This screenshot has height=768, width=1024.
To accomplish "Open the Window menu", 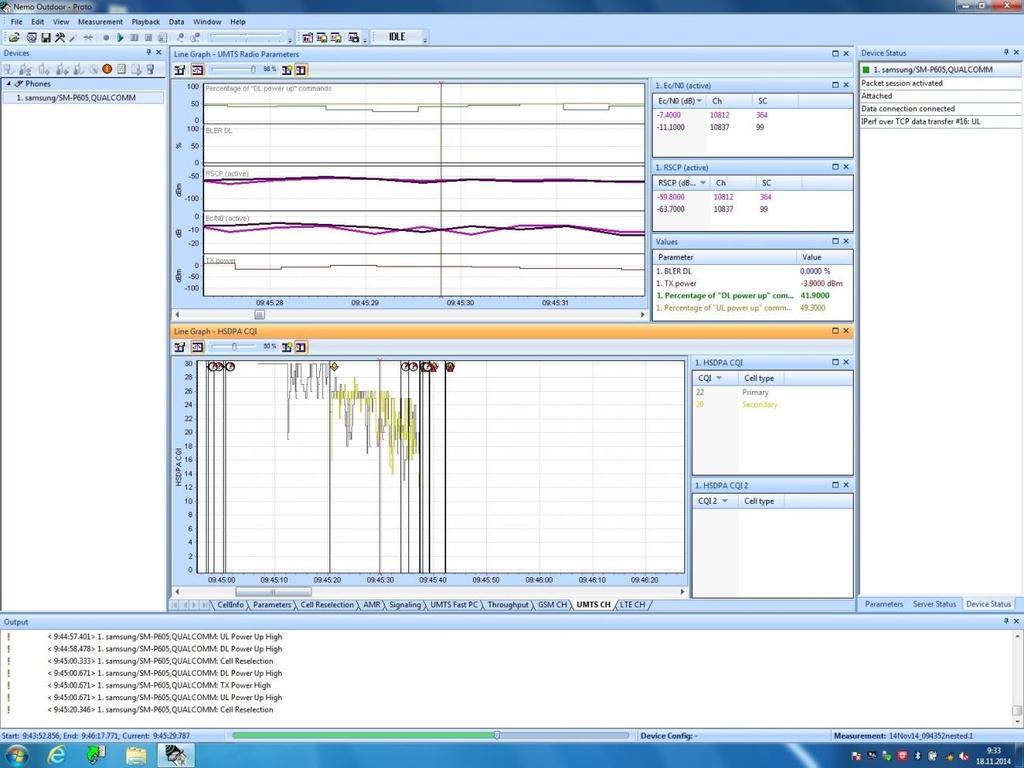I will 207,22.
